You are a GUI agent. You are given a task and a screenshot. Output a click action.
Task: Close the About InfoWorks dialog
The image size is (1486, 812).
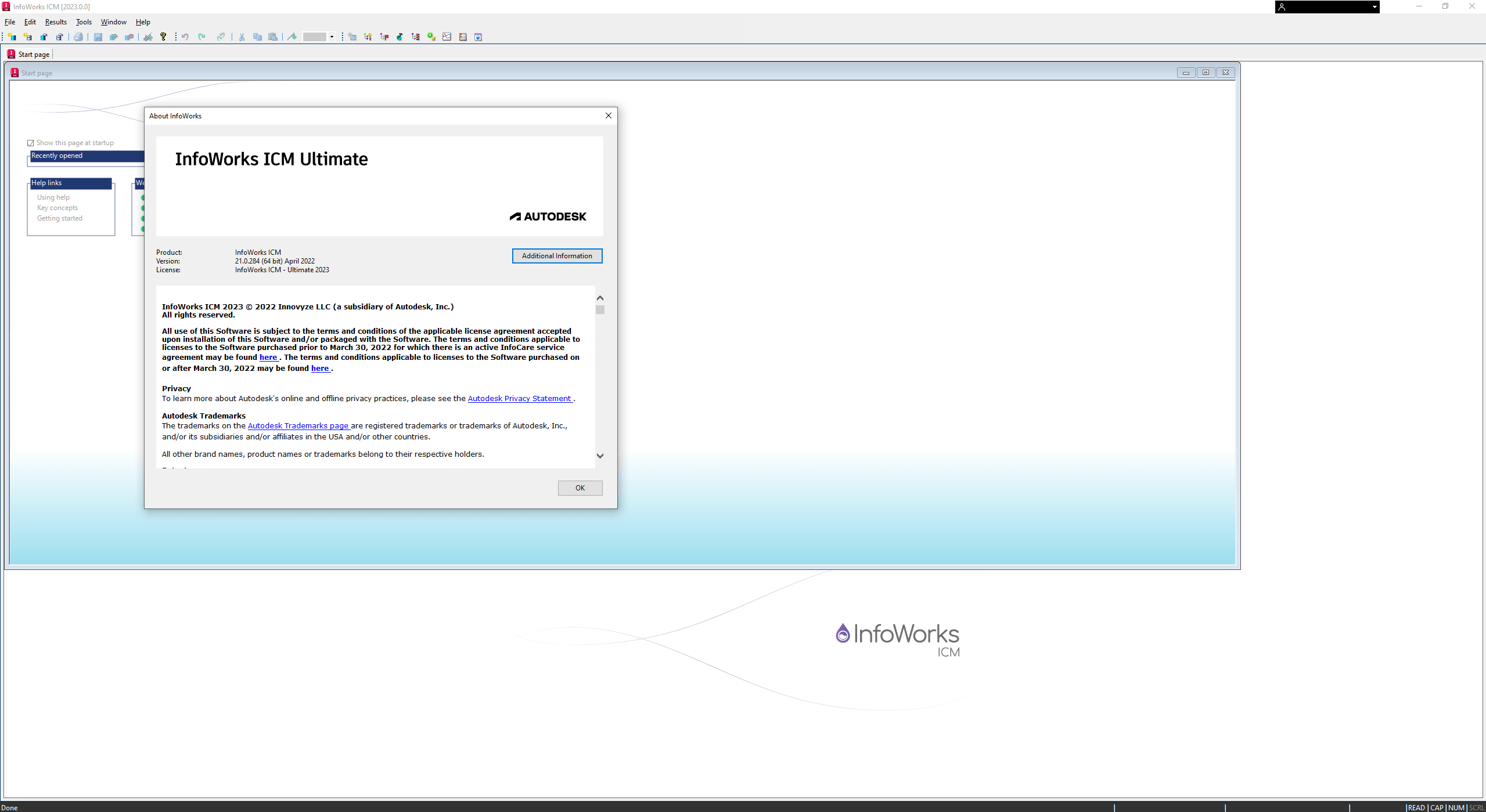pos(608,116)
